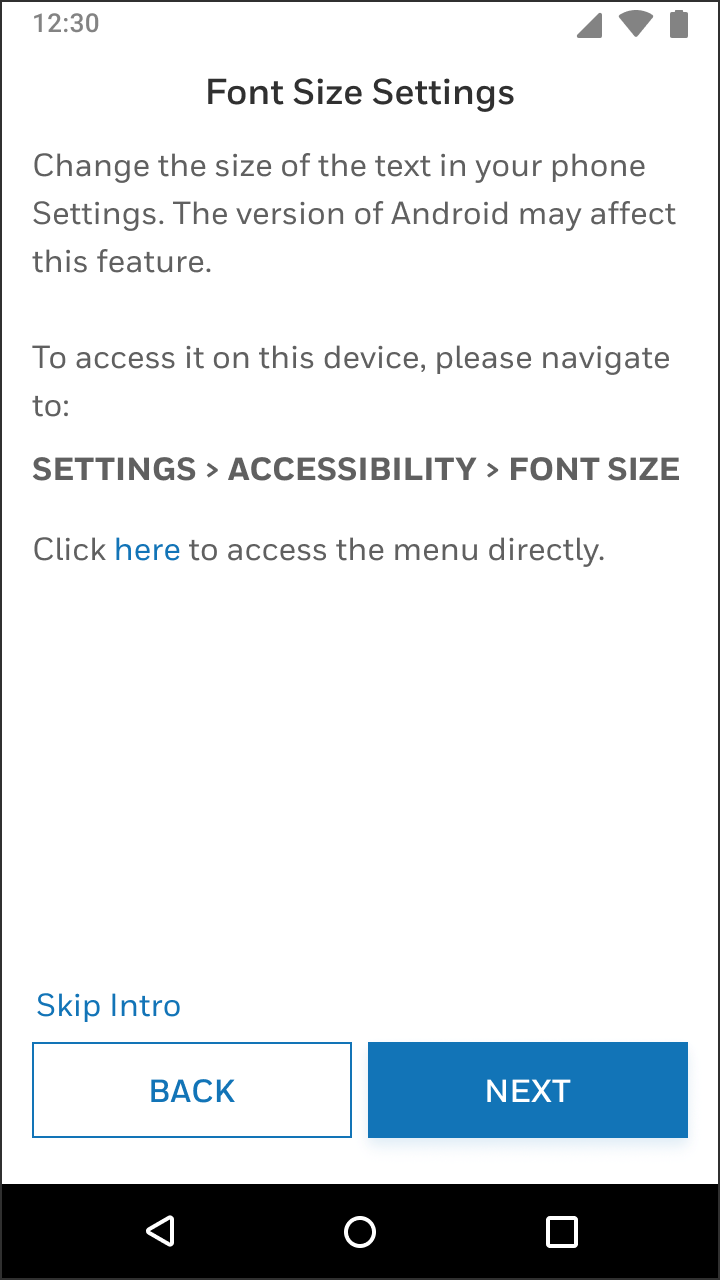
Task: Open recent apps via square icon
Action: pyautogui.click(x=562, y=1231)
